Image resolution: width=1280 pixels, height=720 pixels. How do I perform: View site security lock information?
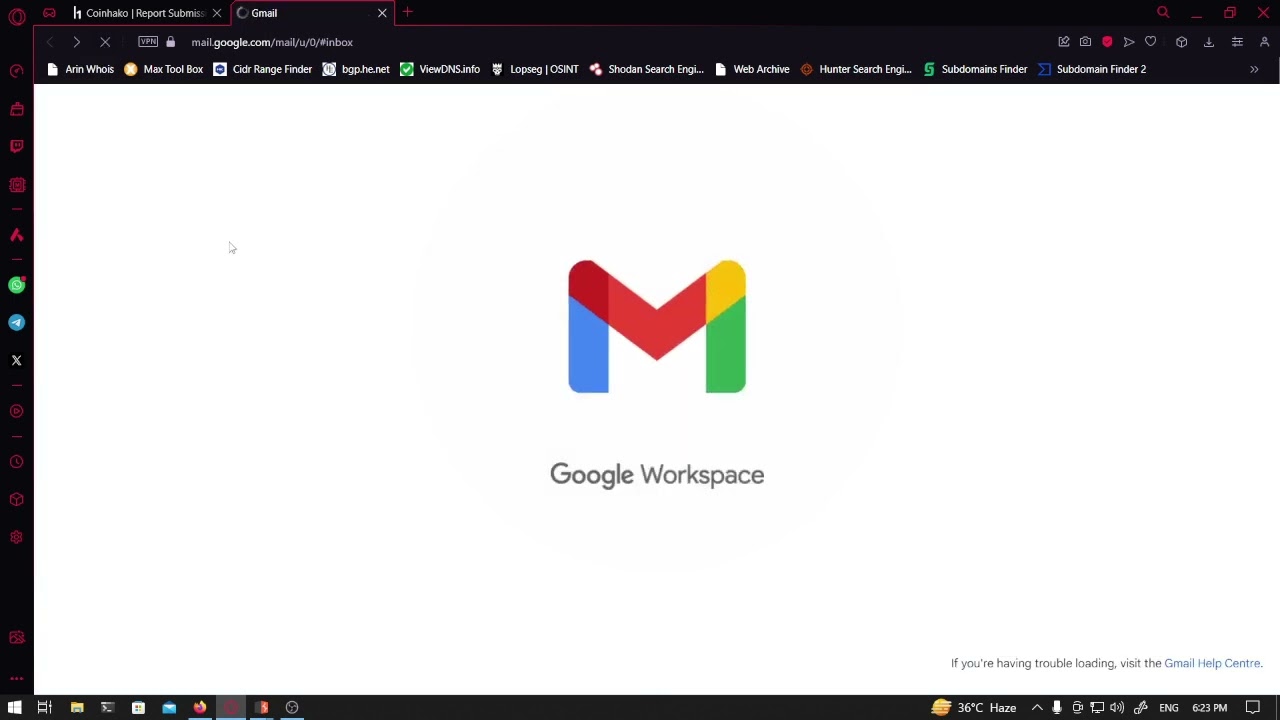point(170,42)
